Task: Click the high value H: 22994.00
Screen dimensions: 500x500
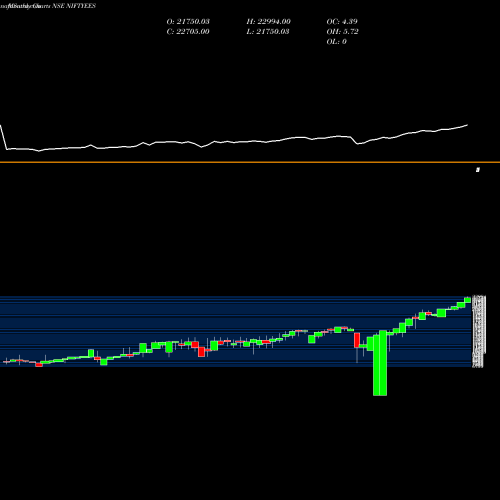Action: (x=268, y=21)
